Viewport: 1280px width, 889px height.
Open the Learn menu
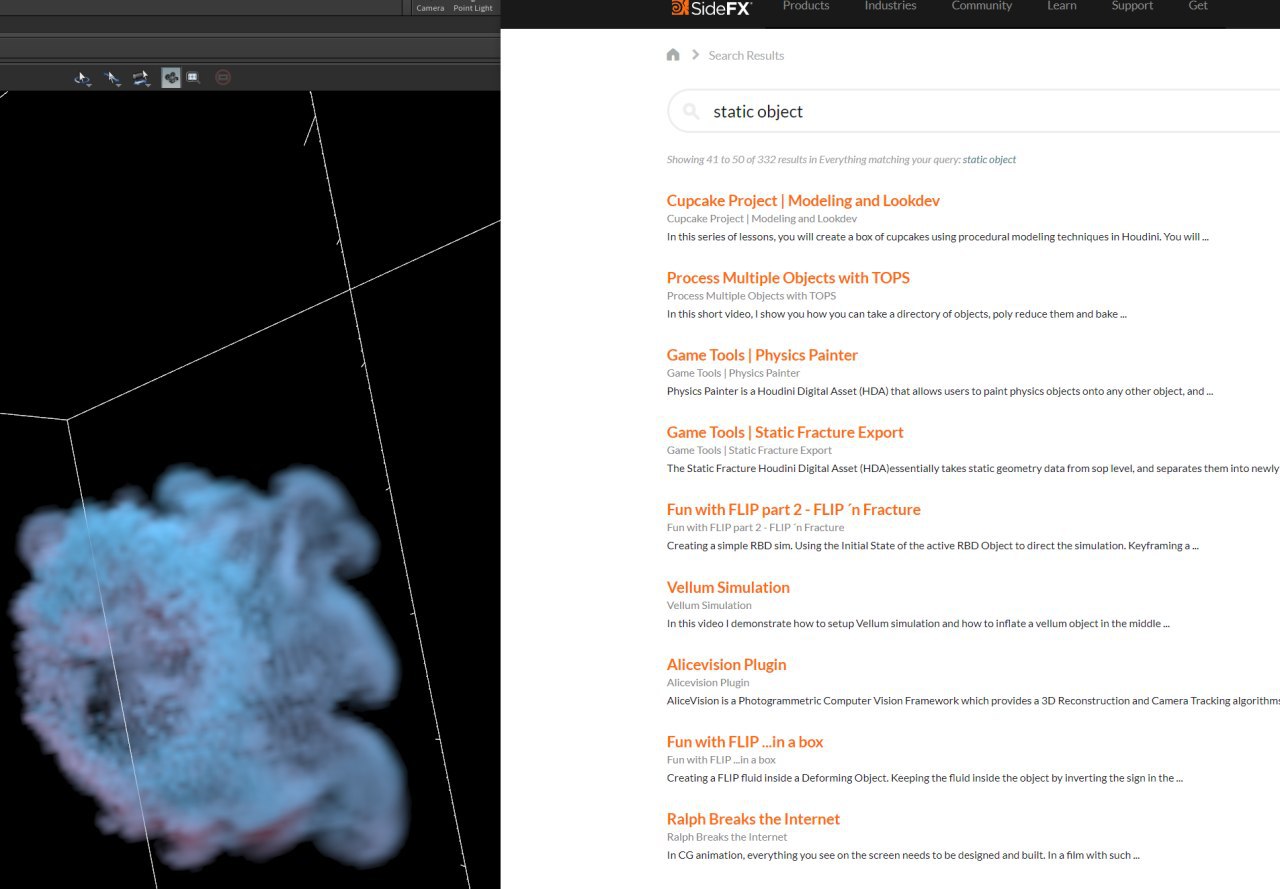pyautogui.click(x=1062, y=6)
